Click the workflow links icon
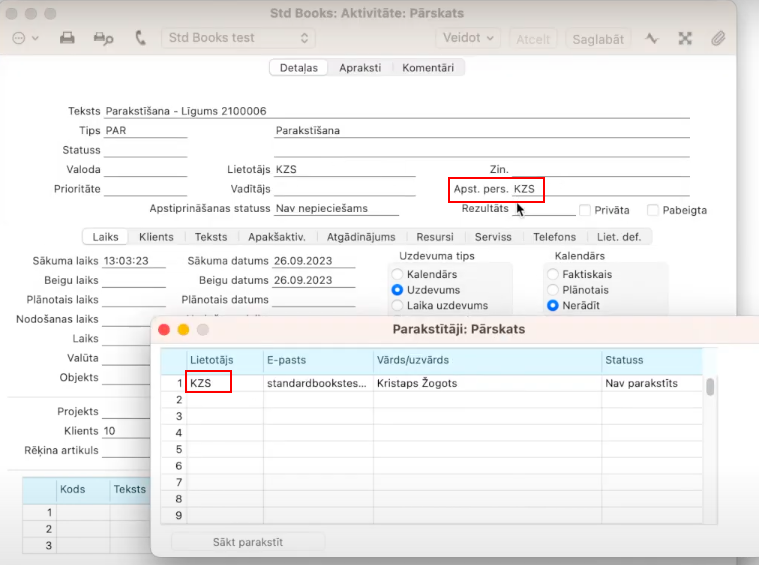 point(685,38)
